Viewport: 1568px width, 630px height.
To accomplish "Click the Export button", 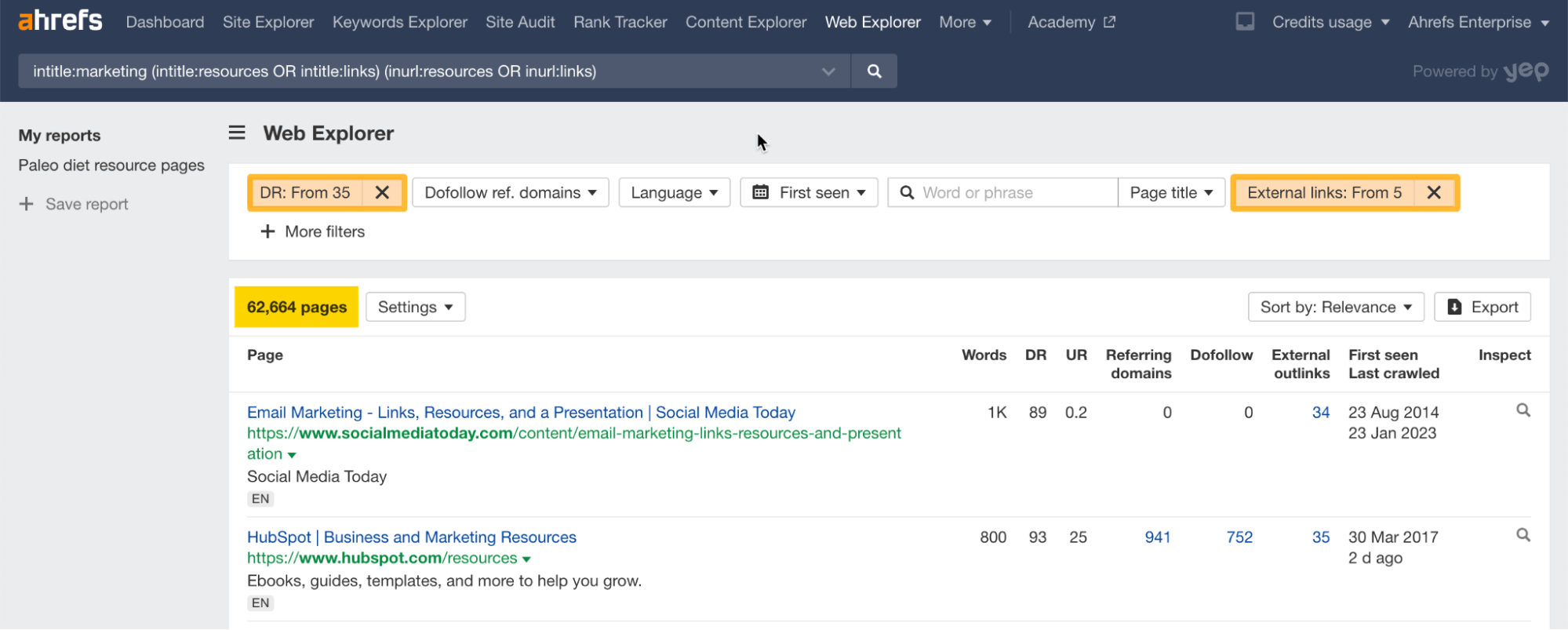I will point(1483,307).
